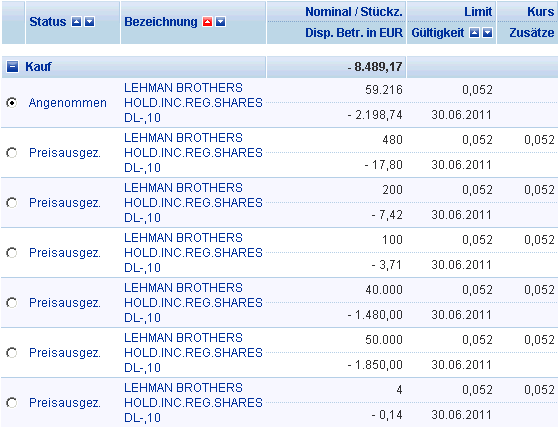
Task: Select radio button for 4 shares order
Action: 12,403
